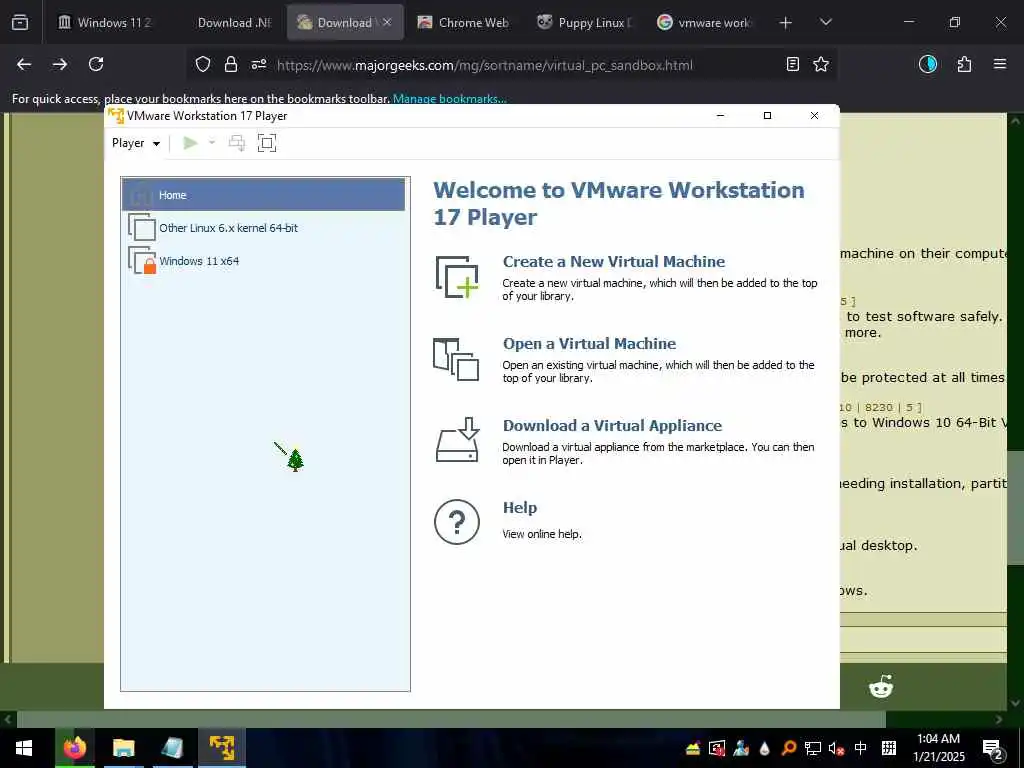Open the notification center icon
1024x768 pixels.
tap(993, 749)
